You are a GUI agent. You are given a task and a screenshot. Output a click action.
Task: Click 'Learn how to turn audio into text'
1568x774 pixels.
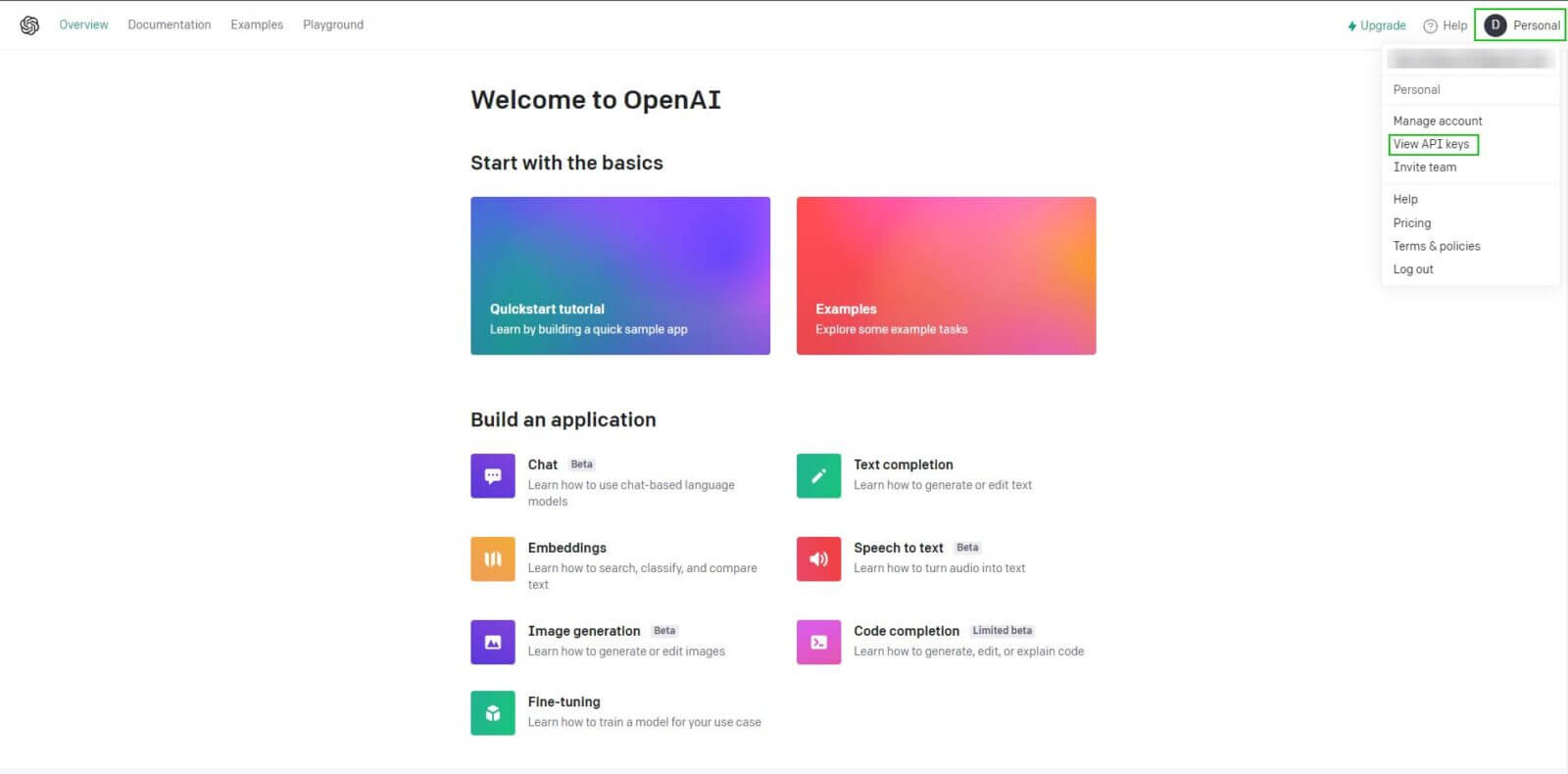click(x=939, y=568)
